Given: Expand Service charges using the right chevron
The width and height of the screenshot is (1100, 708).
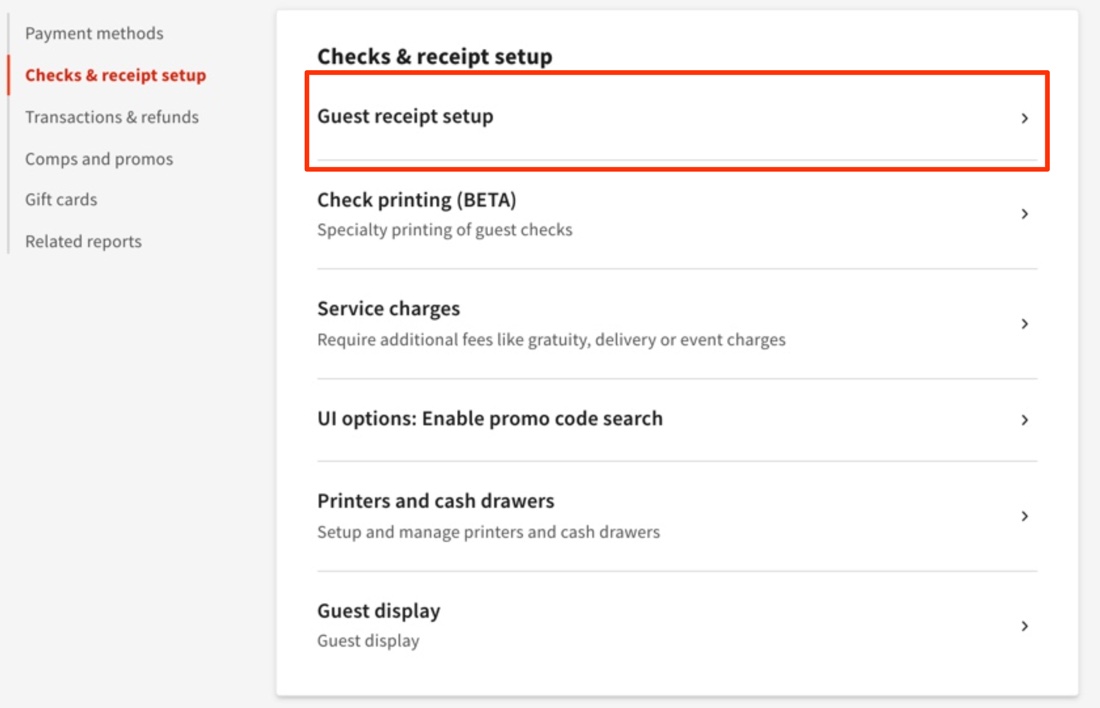Looking at the screenshot, I should tap(1025, 322).
